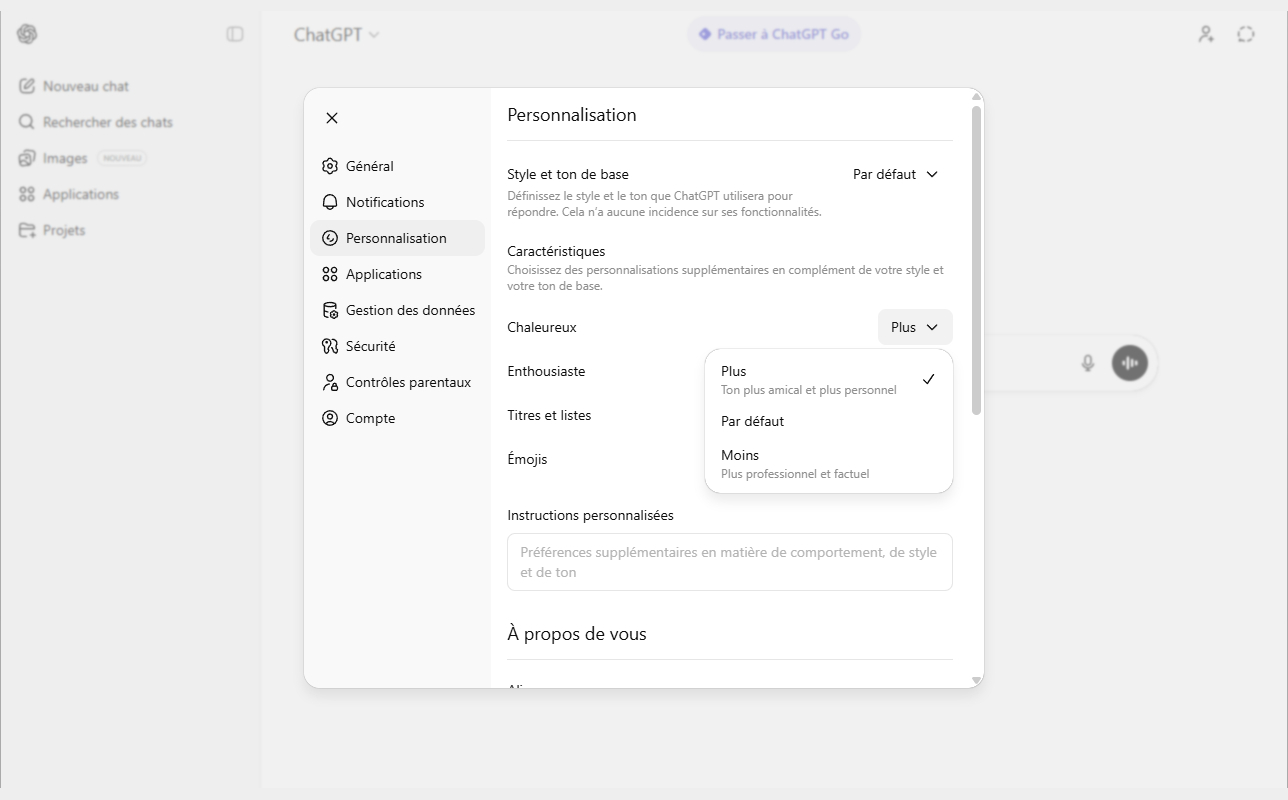Toggle the sidebar collapse icon
This screenshot has width=1288, height=800.
click(x=235, y=33)
